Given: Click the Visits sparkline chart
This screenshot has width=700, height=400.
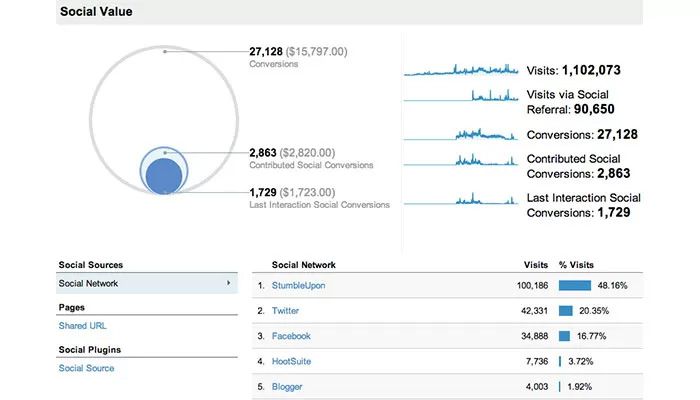Looking at the screenshot, I should 462,71.
